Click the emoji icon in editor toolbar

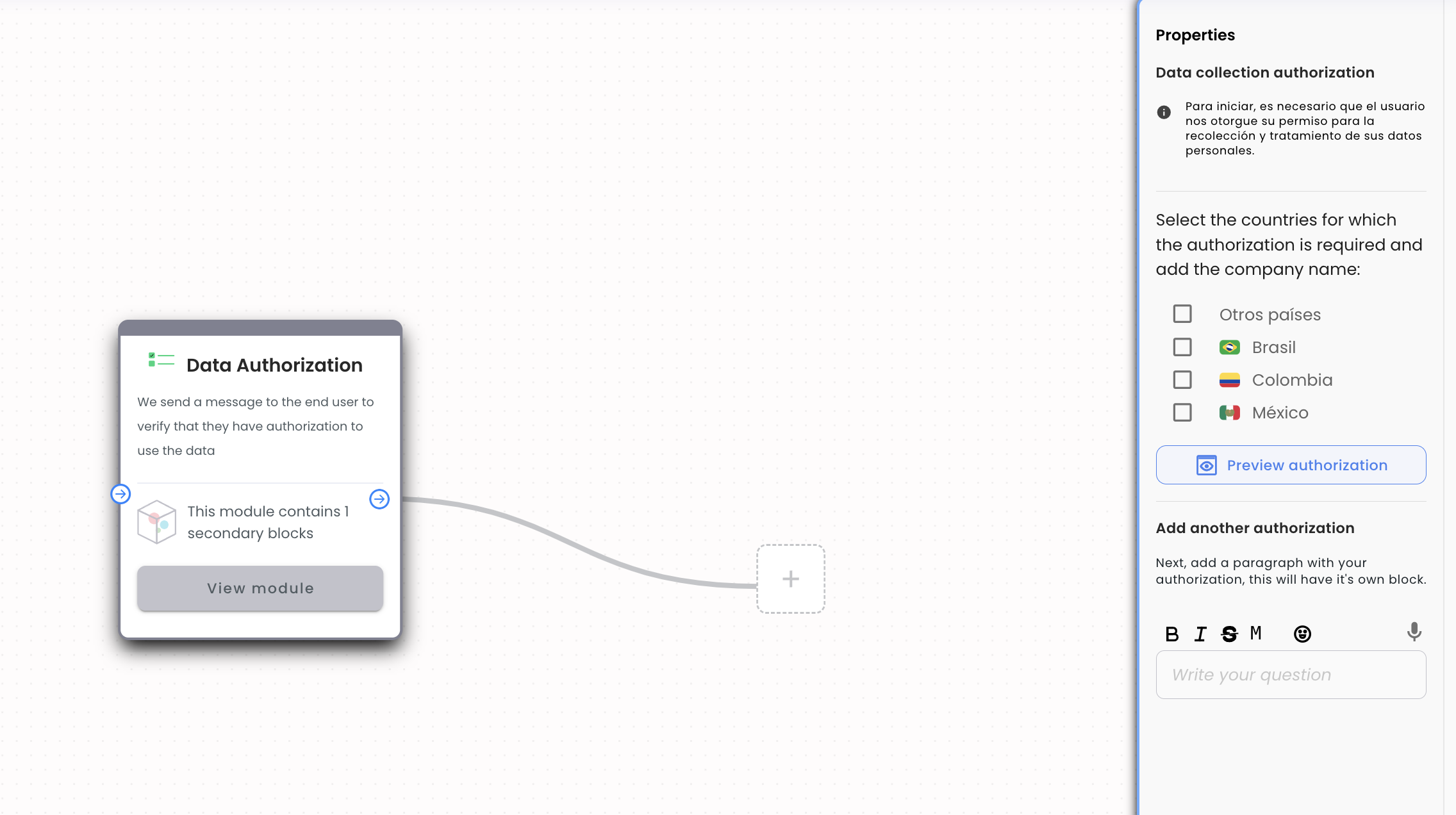tap(1303, 634)
